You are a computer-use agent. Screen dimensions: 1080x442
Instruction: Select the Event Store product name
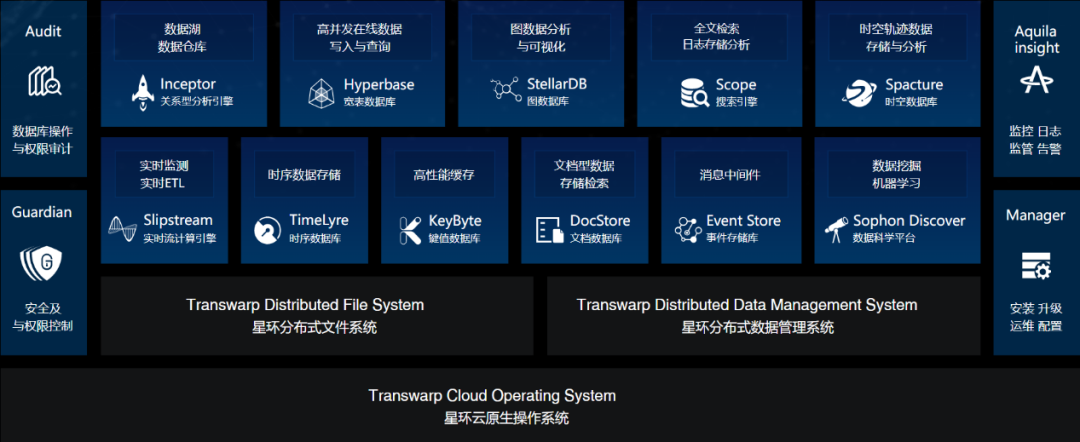744,221
